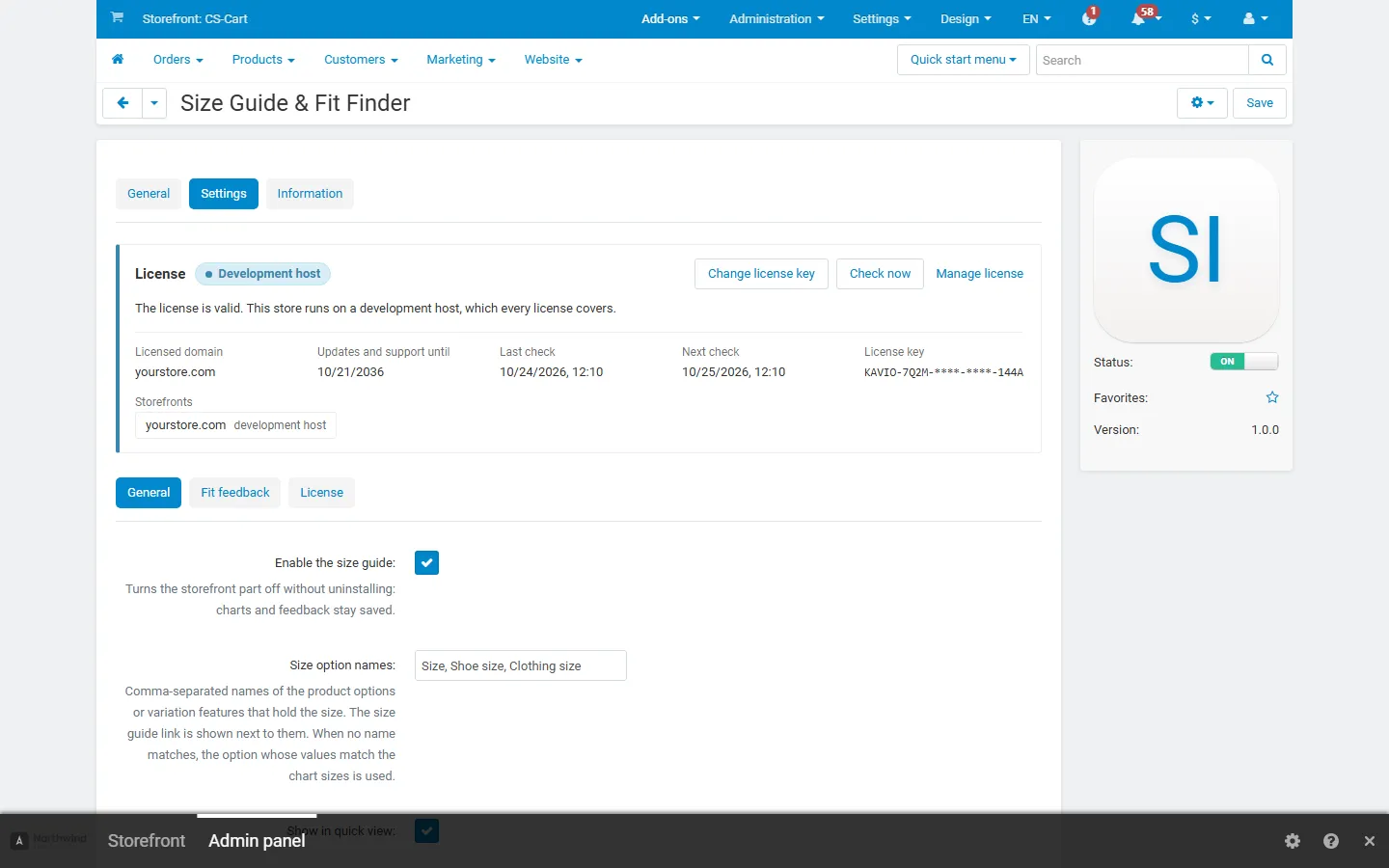Screen dimensions: 1389x868
Task: Open the gear actions menu beside Save
Action: coord(1202,103)
